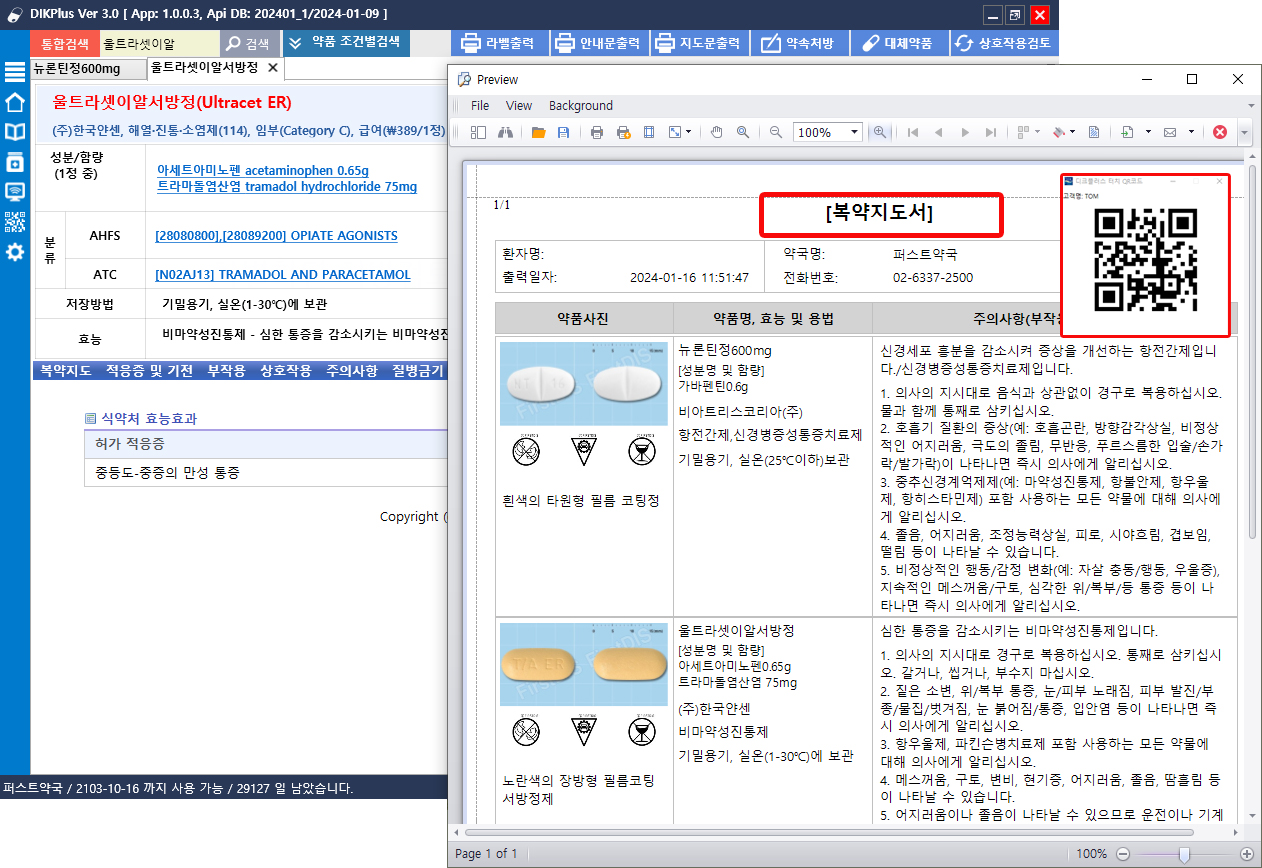Open TRAMADOL AND PARACETAMOL ATC link

click(x=281, y=274)
